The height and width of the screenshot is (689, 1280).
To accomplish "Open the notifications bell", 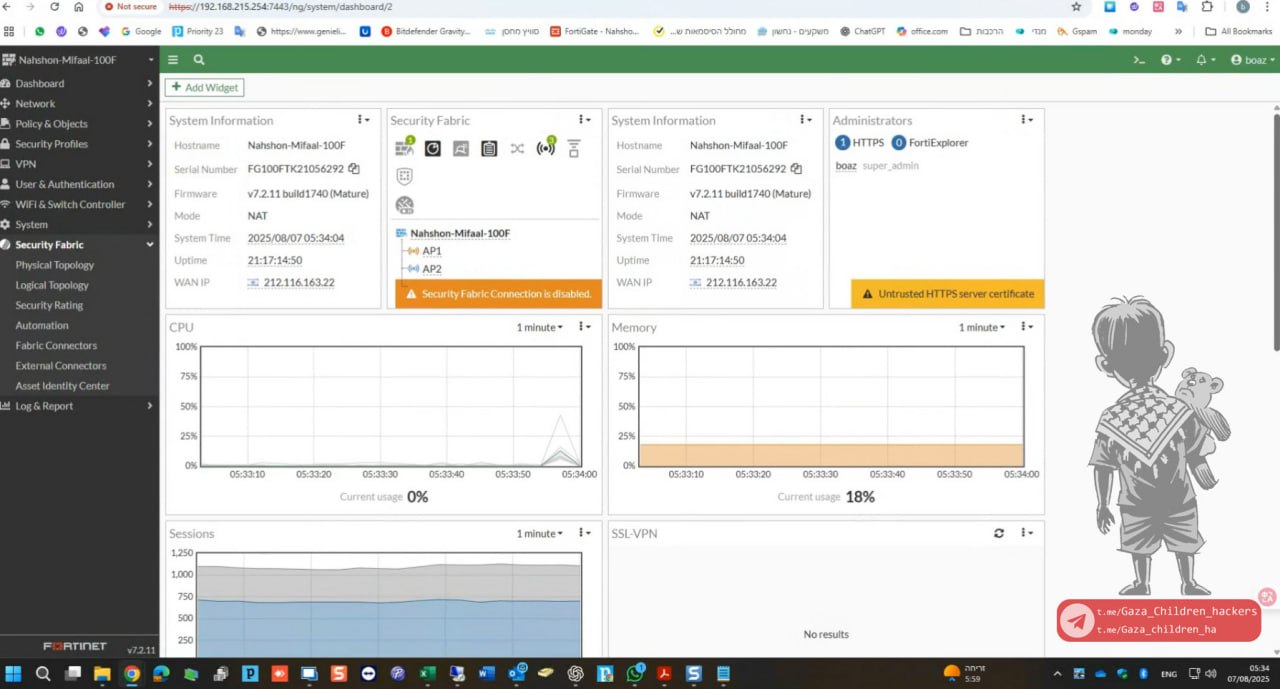I will coord(1204,60).
